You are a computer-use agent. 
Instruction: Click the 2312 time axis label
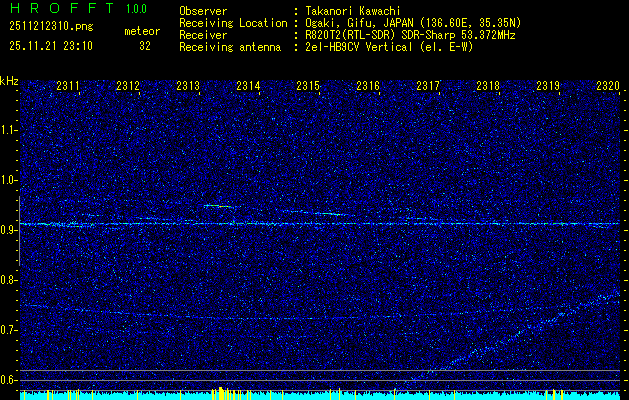pyautogui.click(x=128, y=85)
